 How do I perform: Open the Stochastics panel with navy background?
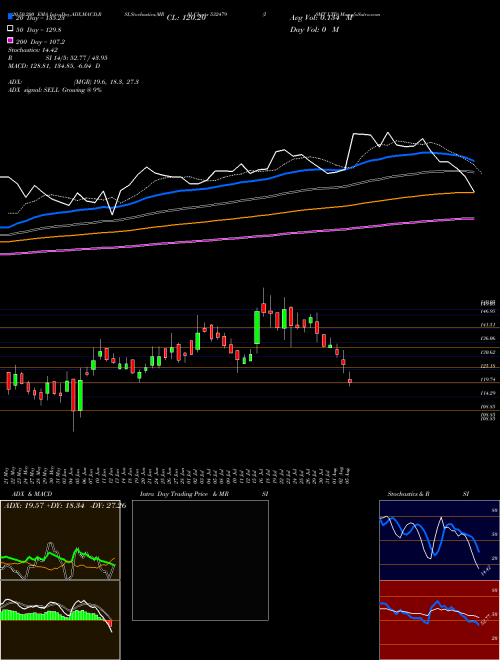[439, 540]
